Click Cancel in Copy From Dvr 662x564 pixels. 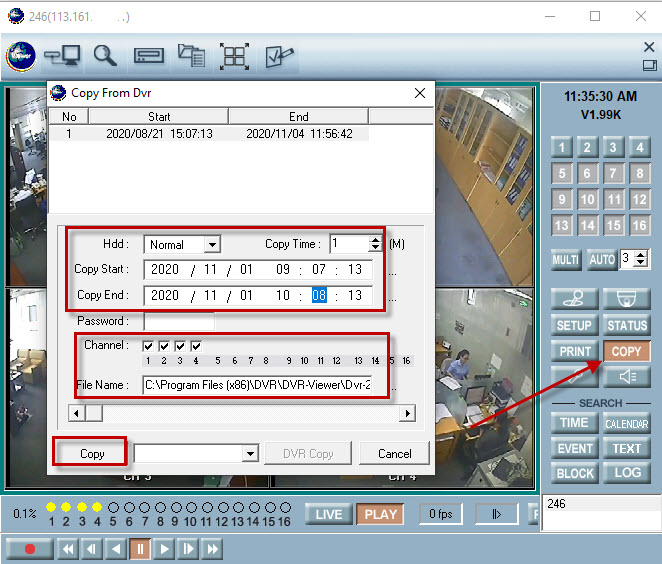[x=394, y=453]
